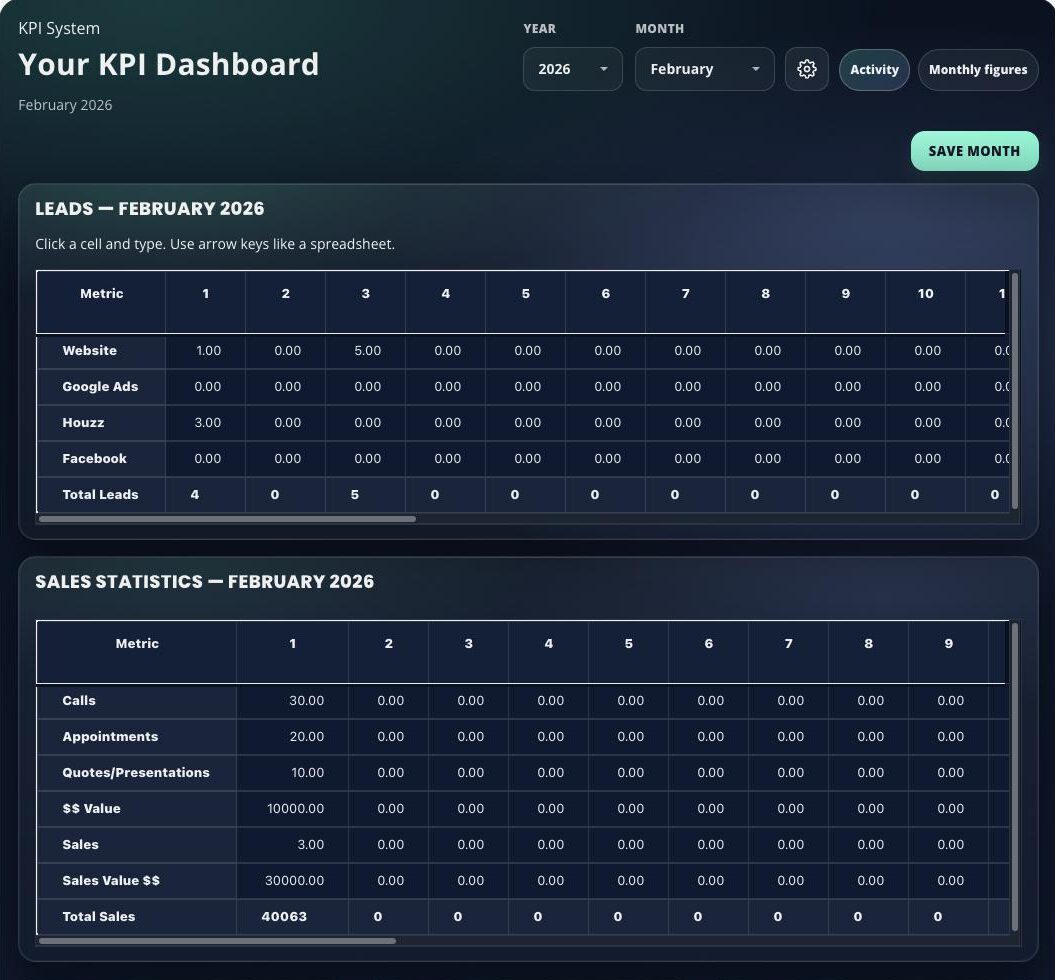Screen dimensions: 1055x980
Task: Switch to the Monthly figures view
Action: pyautogui.click(x=977, y=70)
